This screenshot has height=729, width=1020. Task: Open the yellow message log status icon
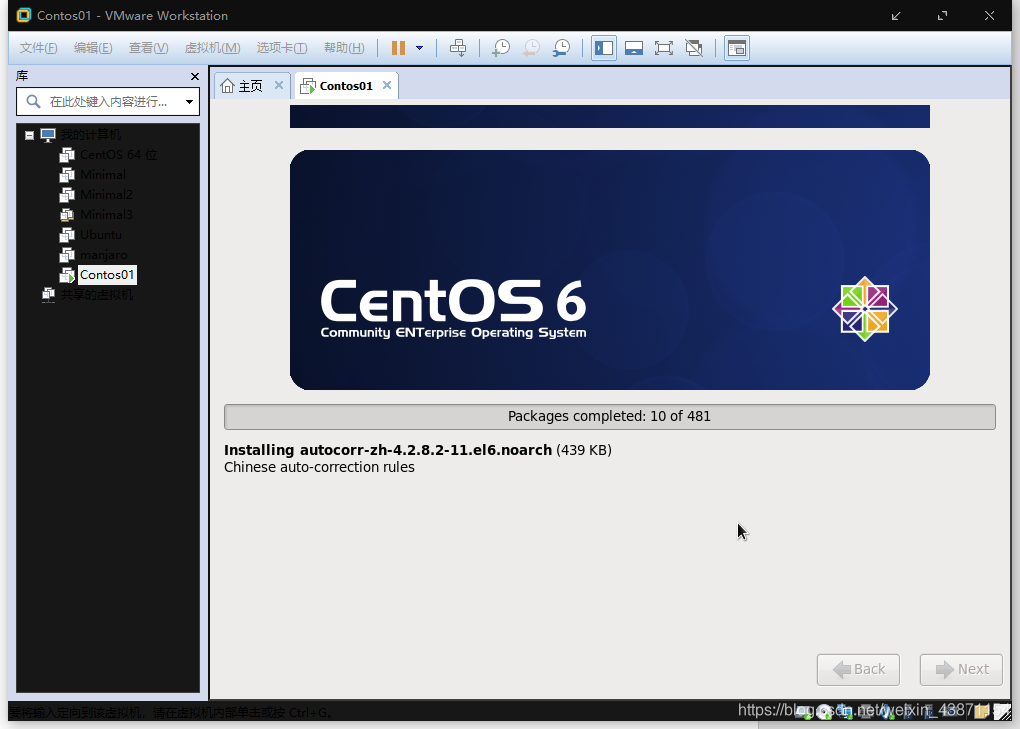[983, 711]
